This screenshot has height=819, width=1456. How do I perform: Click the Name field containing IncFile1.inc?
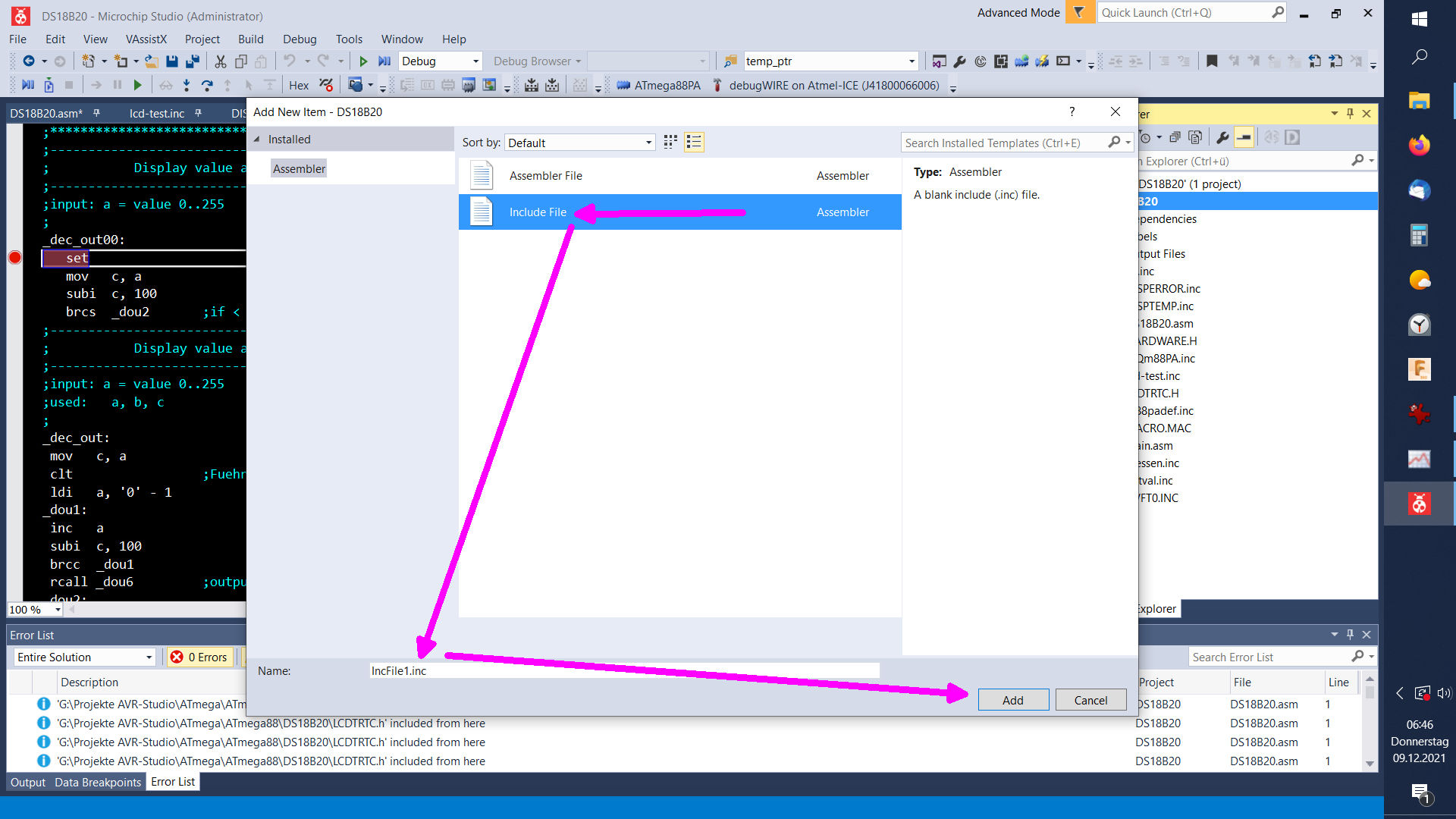[x=624, y=671]
